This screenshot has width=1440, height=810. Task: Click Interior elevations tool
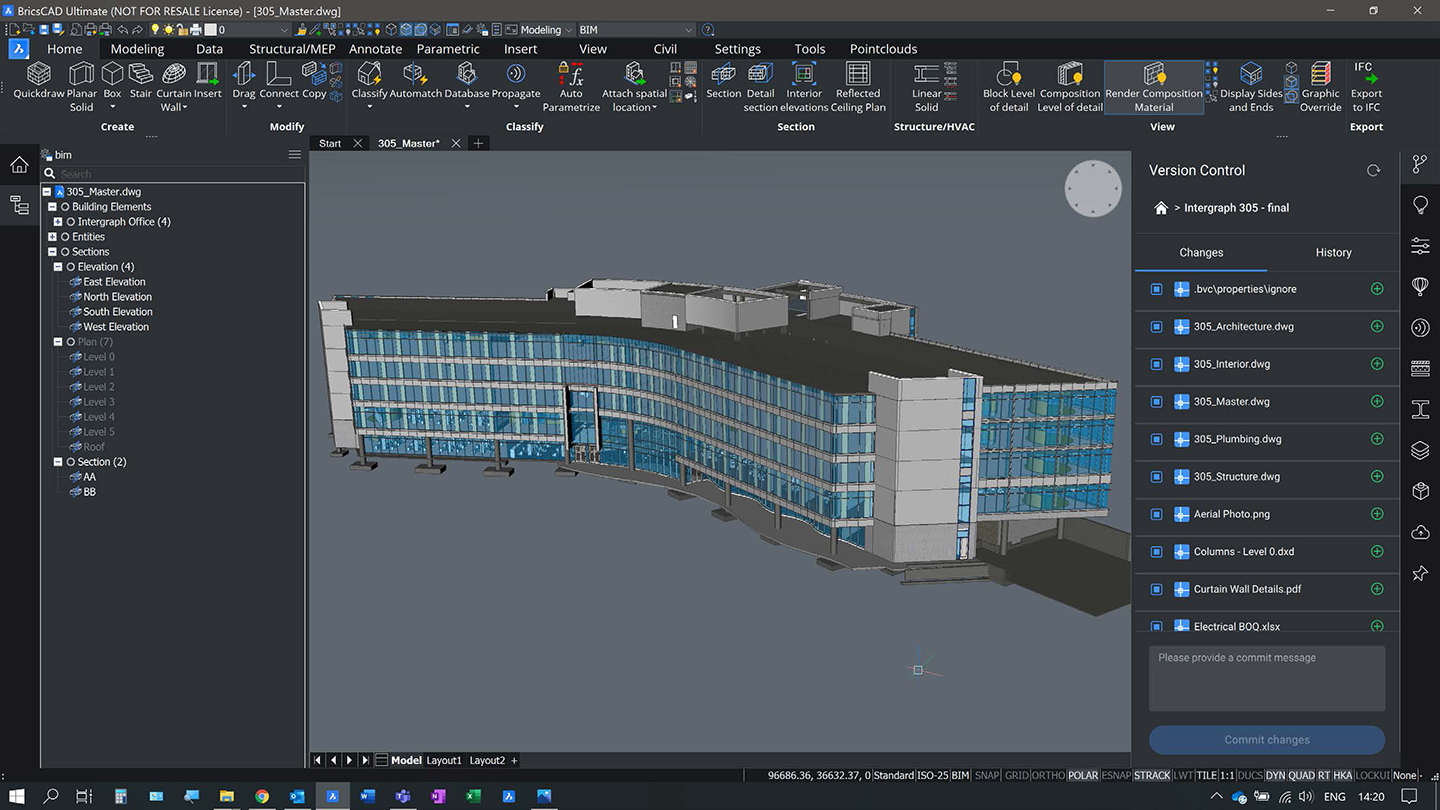(x=804, y=87)
